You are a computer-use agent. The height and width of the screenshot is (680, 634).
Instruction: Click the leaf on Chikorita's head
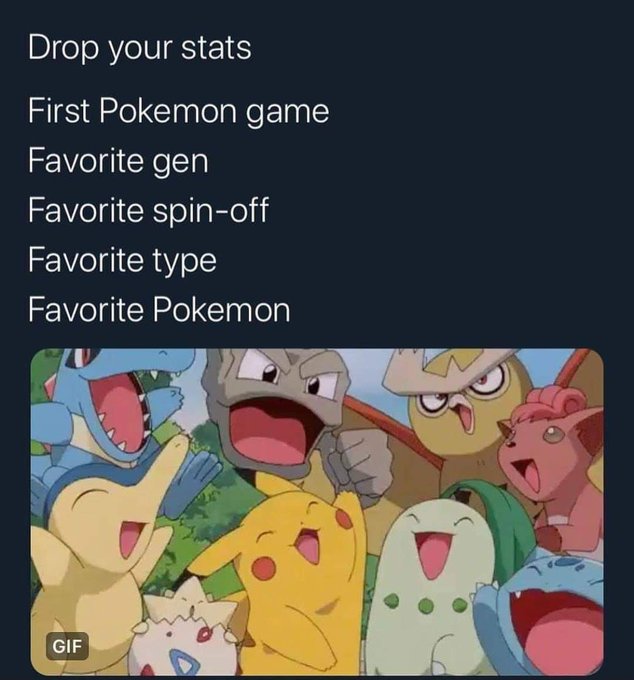pyautogui.click(x=490, y=512)
